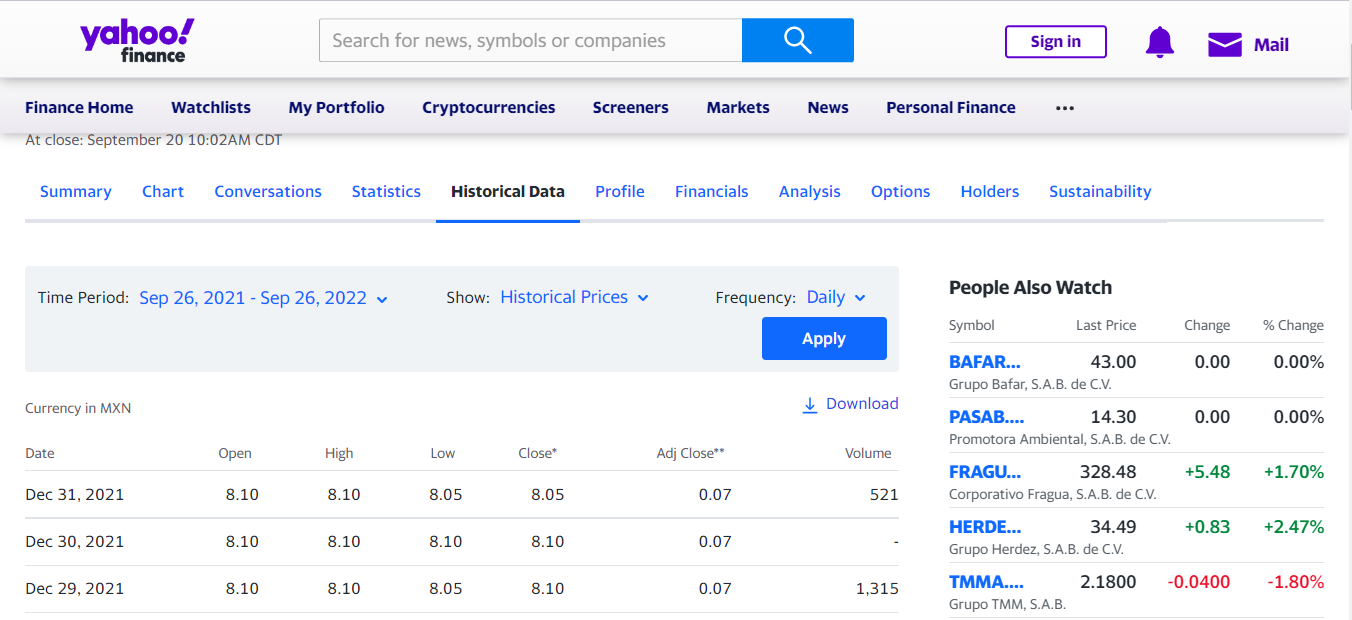Click Grupo Herdez company name

tap(1036, 549)
